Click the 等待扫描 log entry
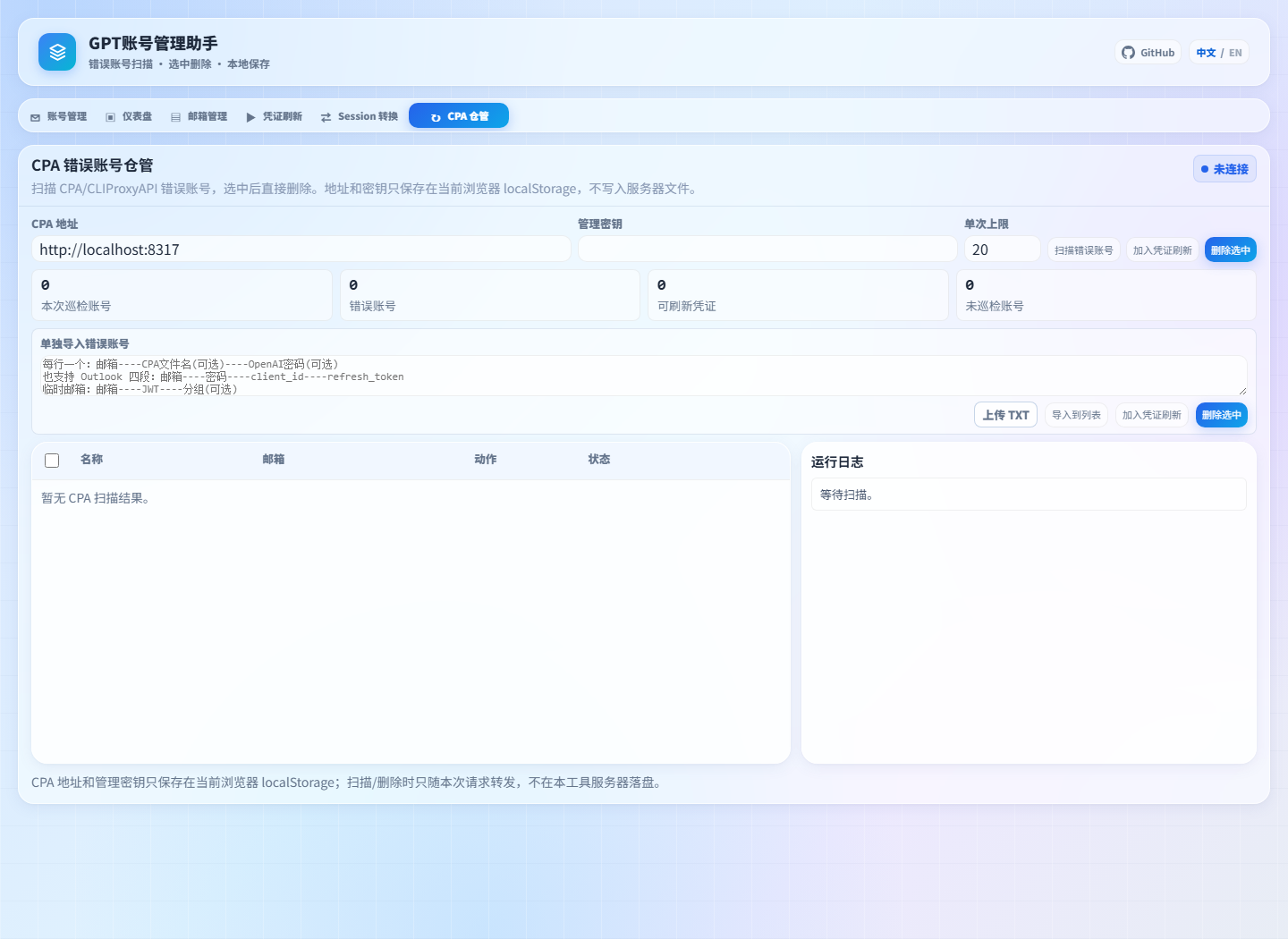 [1029, 495]
